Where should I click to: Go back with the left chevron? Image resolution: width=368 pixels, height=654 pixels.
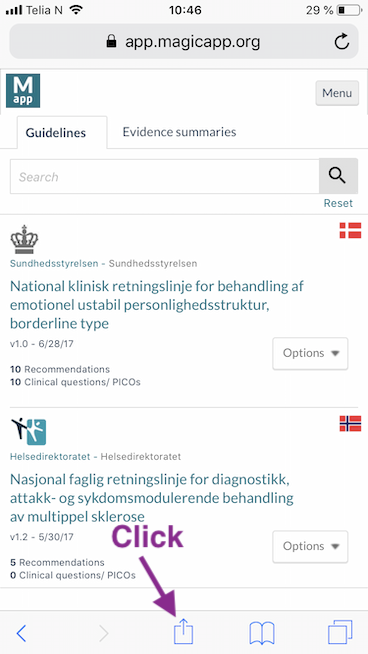coord(21,634)
